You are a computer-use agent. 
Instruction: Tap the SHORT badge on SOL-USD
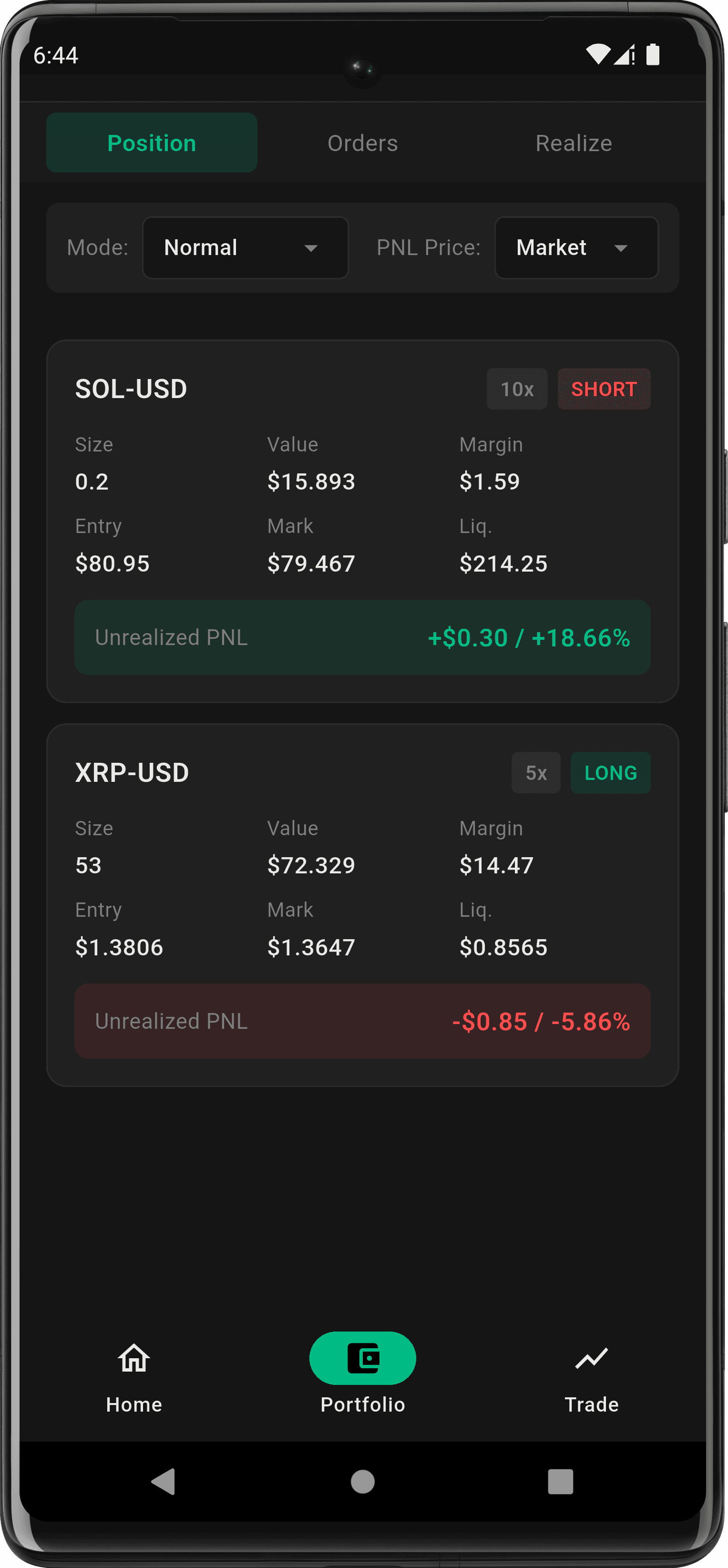coord(604,389)
